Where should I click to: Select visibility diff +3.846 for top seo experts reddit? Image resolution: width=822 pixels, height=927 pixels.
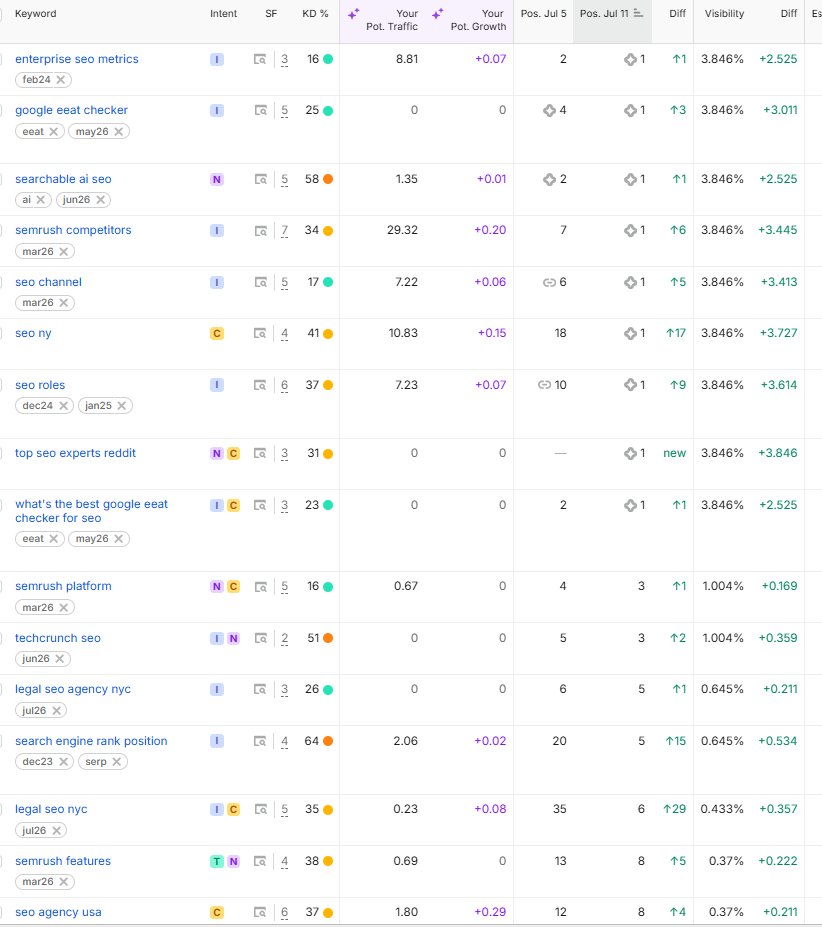point(778,453)
